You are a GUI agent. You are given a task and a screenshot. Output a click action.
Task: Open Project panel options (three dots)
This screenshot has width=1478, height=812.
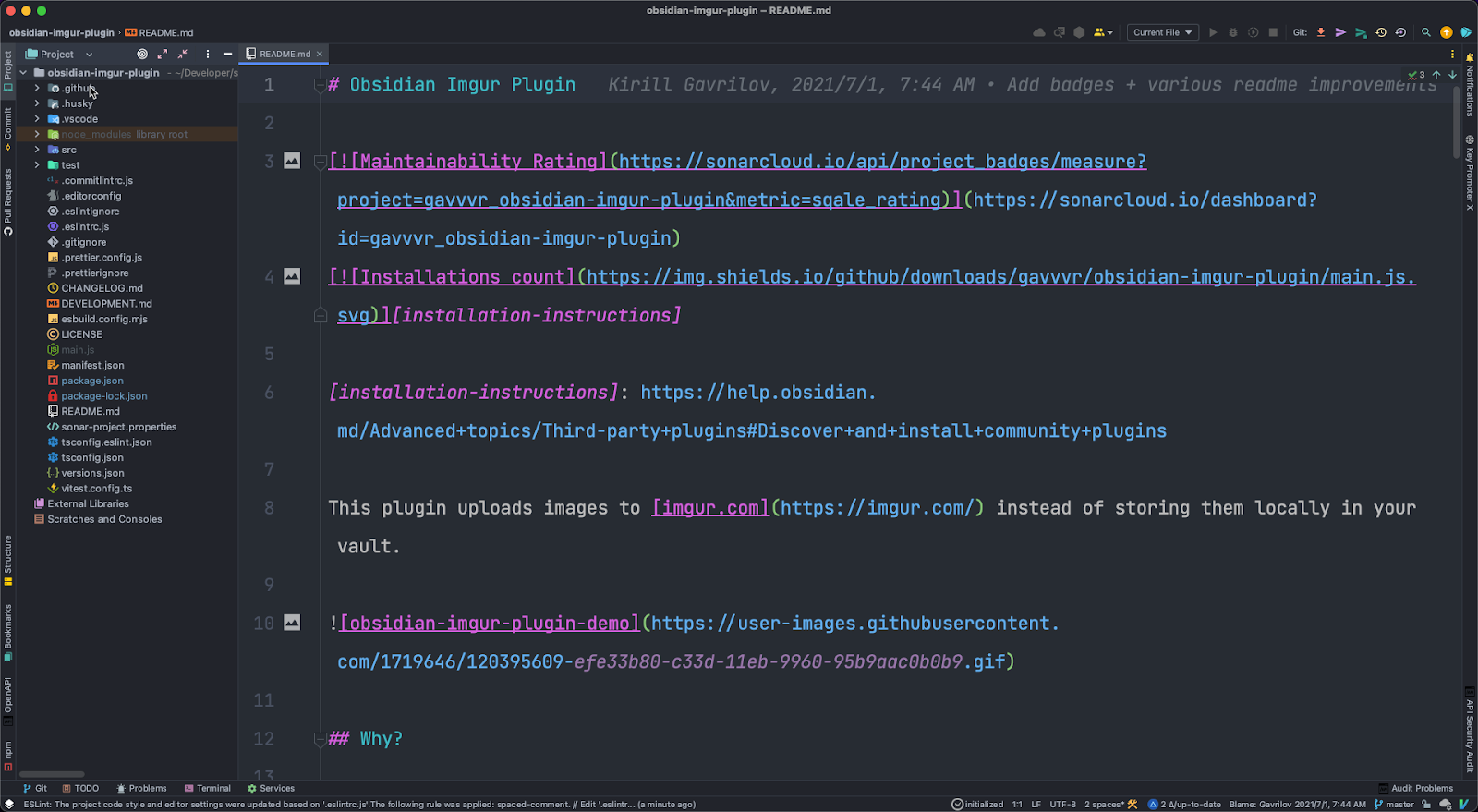coord(208,54)
